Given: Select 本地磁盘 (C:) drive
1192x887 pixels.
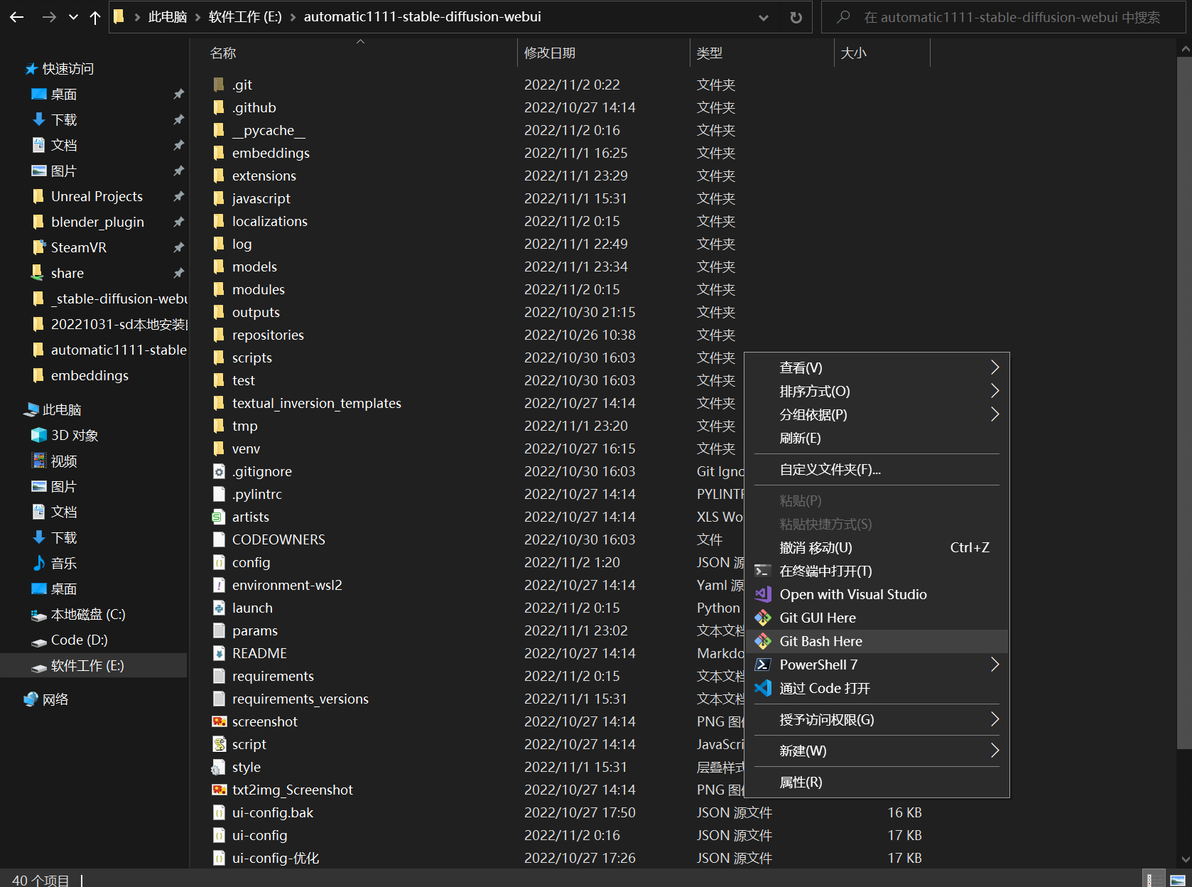Looking at the screenshot, I should 88,614.
